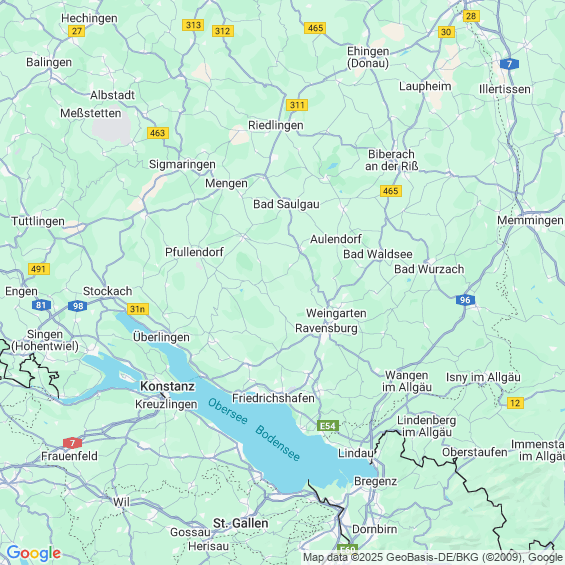Click the A98 motorway shield near Stockach
The width and height of the screenshot is (565, 565).
[x=77, y=306]
